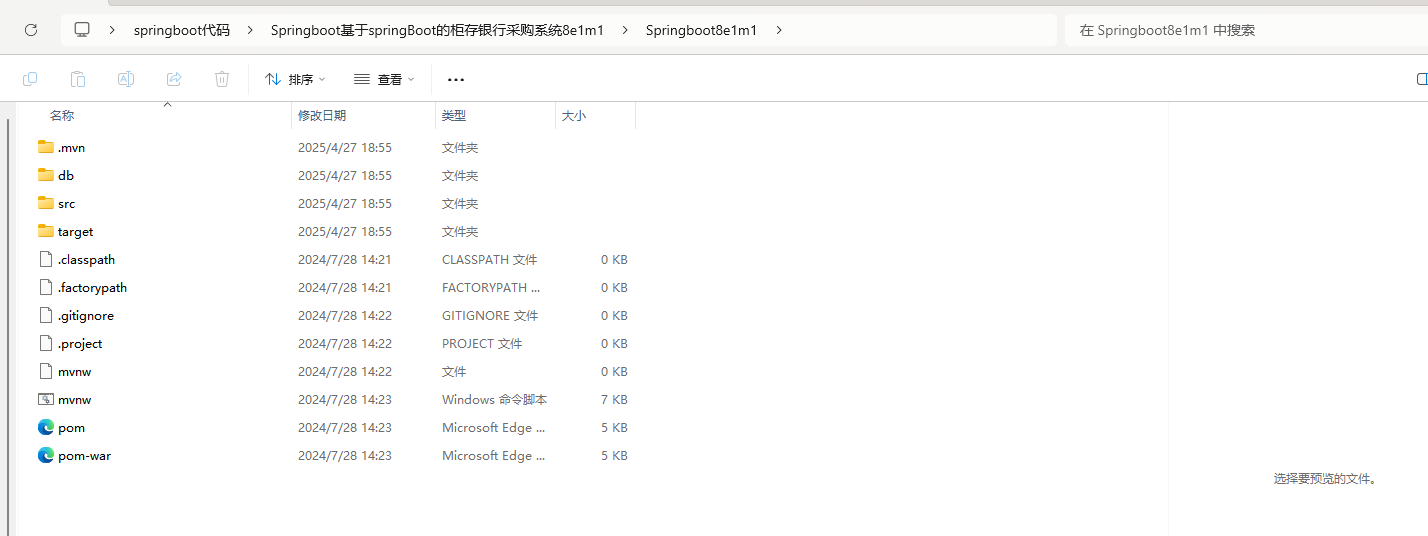Click the FACTORYPATH type cell
Image resolution: width=1428 pixels, height=536 pixels.
tap(491, 287)
